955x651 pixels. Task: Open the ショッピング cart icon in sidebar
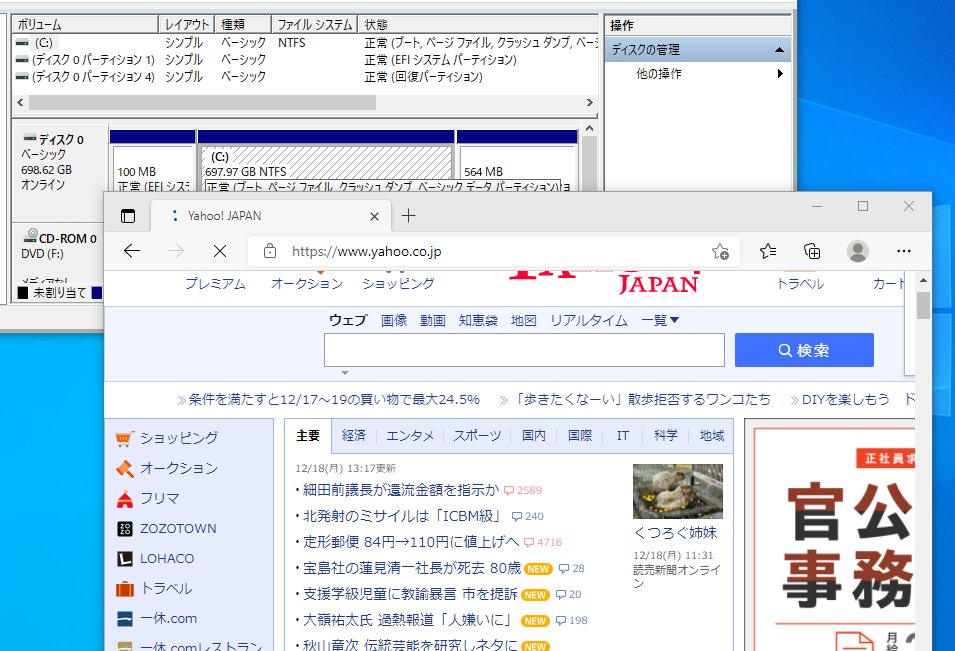tap(124, 438)
